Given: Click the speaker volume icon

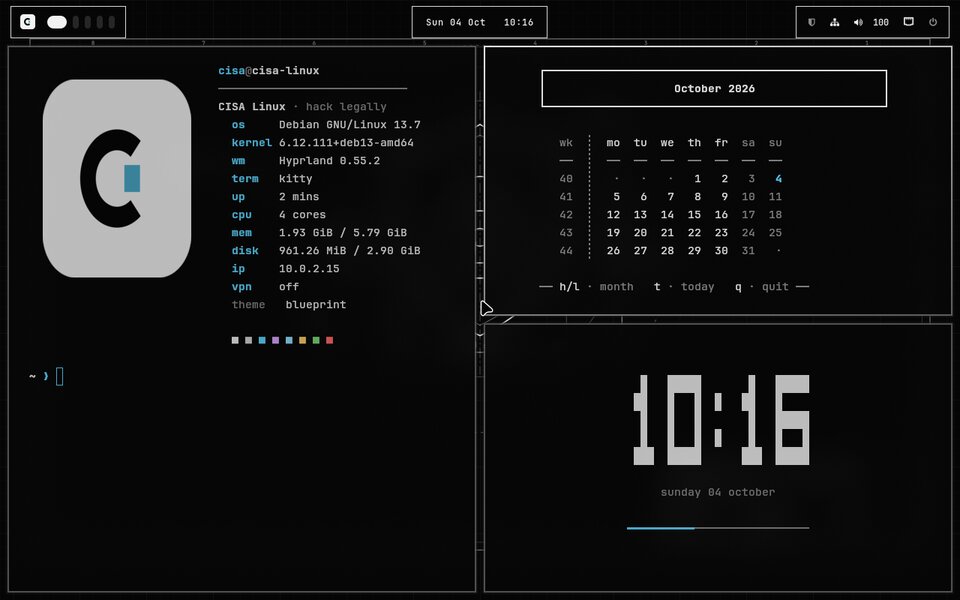Looking at the screenshot, I should (x=858, y=22).
